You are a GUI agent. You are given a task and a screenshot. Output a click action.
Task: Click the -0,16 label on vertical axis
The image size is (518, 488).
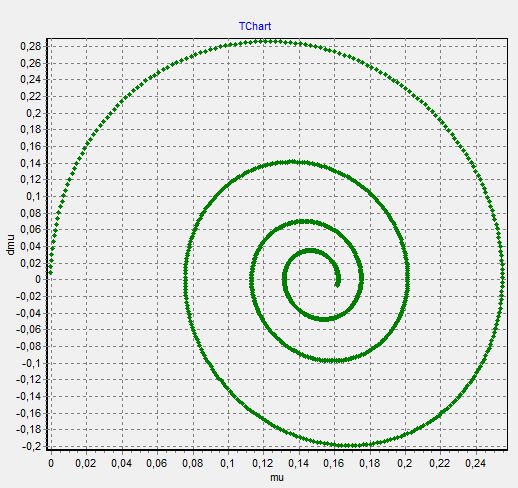[x=29, y=413]
